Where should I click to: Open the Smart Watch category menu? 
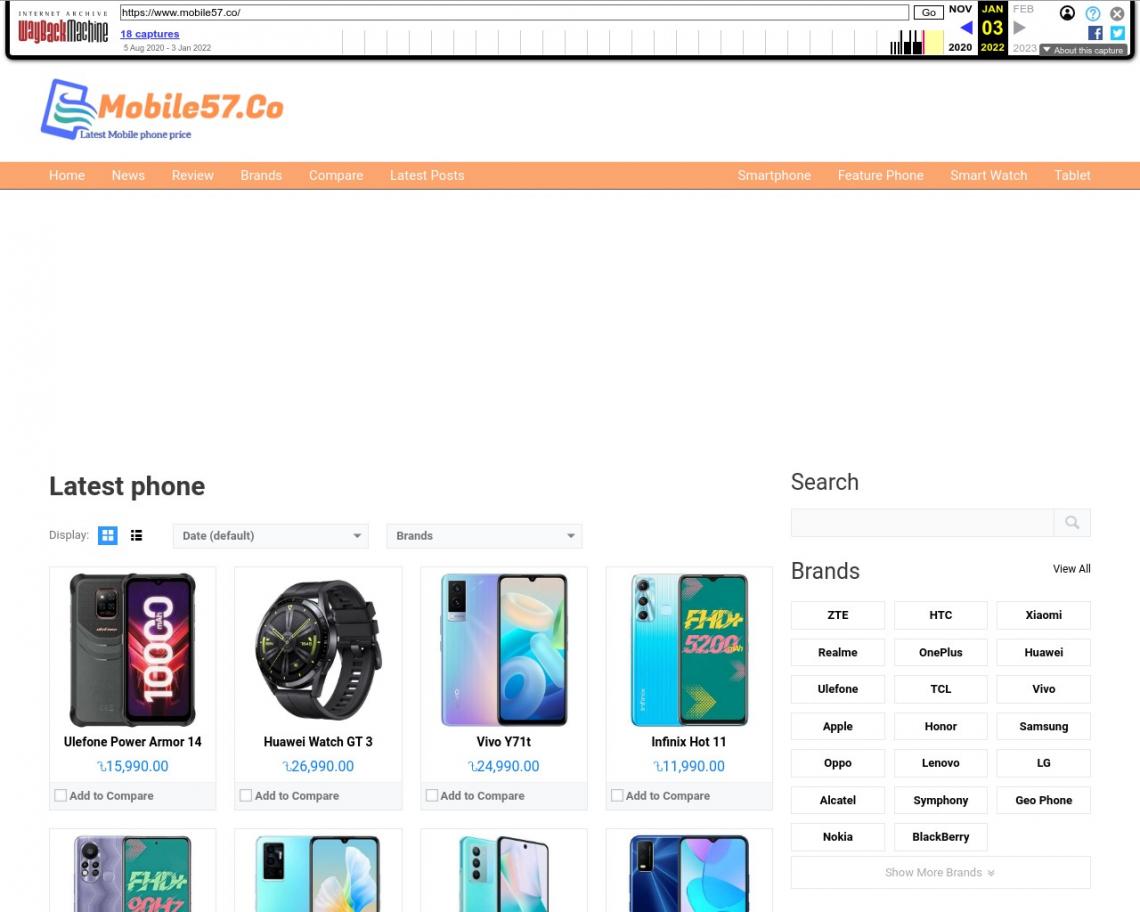(x=988, y=175)
